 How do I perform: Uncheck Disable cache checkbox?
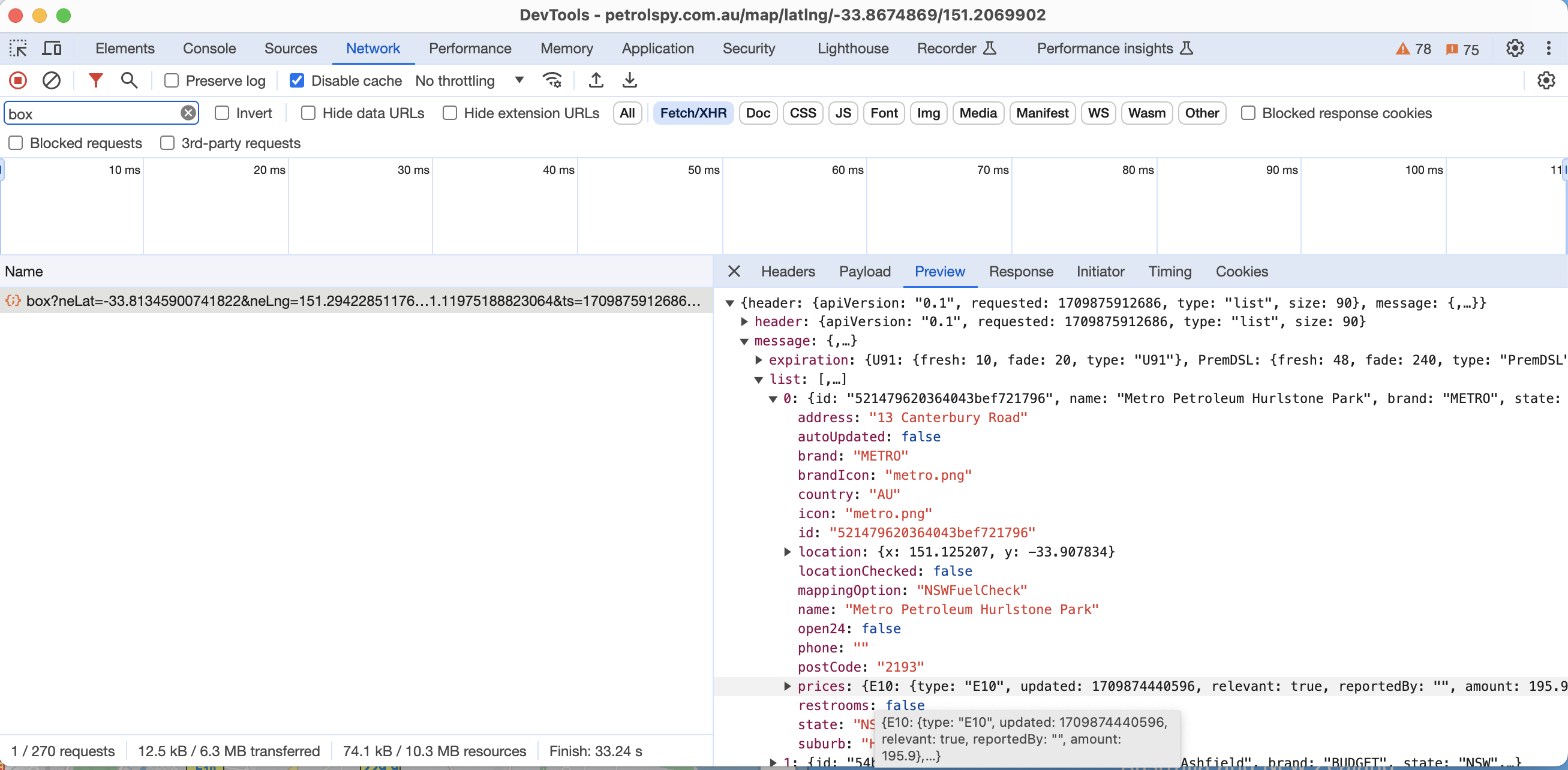pos(297,80)
